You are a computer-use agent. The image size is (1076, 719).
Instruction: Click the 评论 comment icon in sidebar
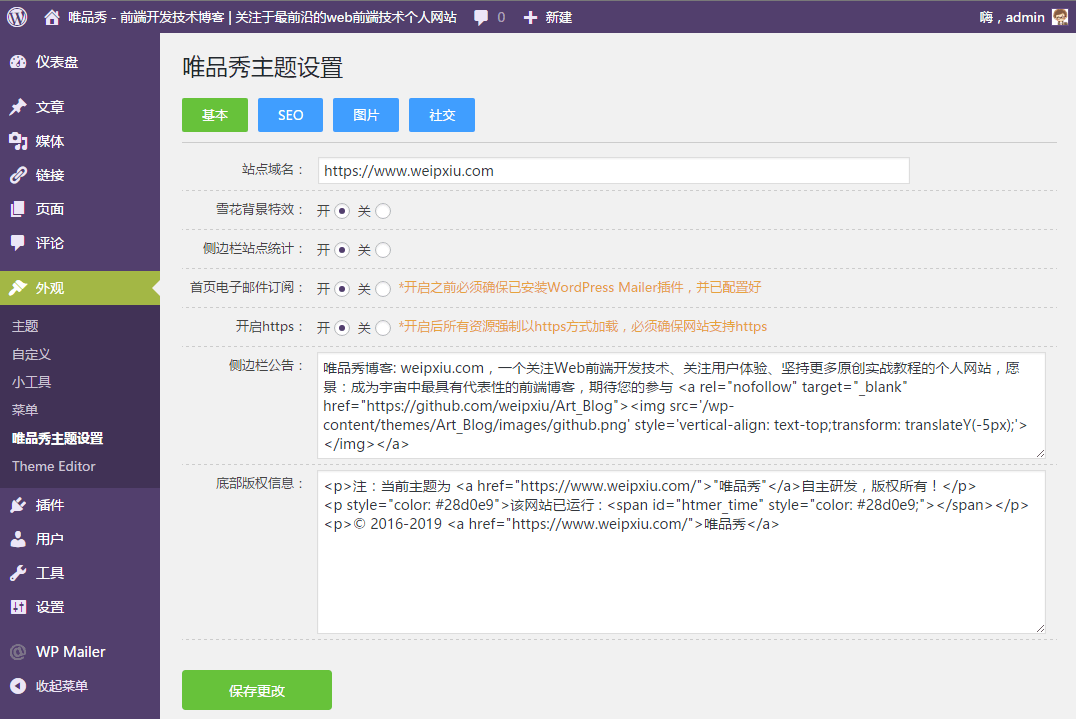[x=18, y=243]
